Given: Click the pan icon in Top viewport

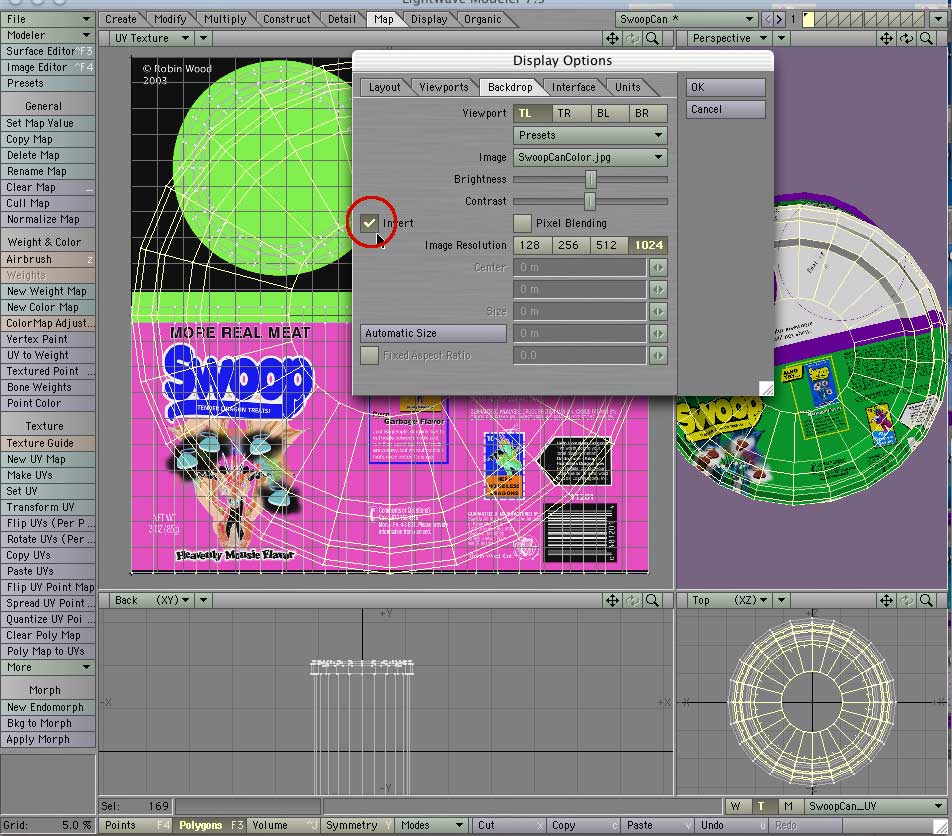Looking at the screenshot, I should tap(886, 600).
